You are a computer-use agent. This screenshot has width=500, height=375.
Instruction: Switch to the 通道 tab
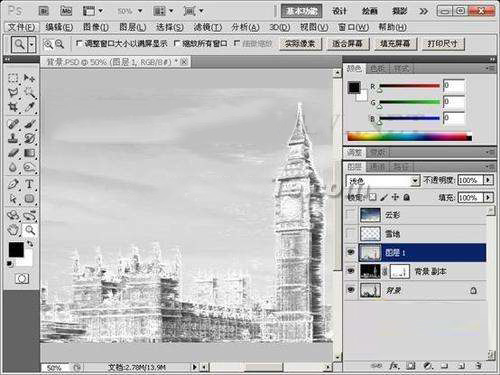coord(377,166)
